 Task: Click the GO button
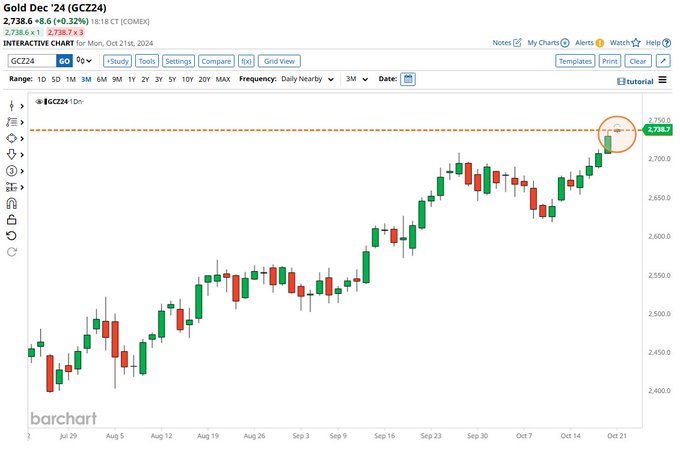point(64,61)
